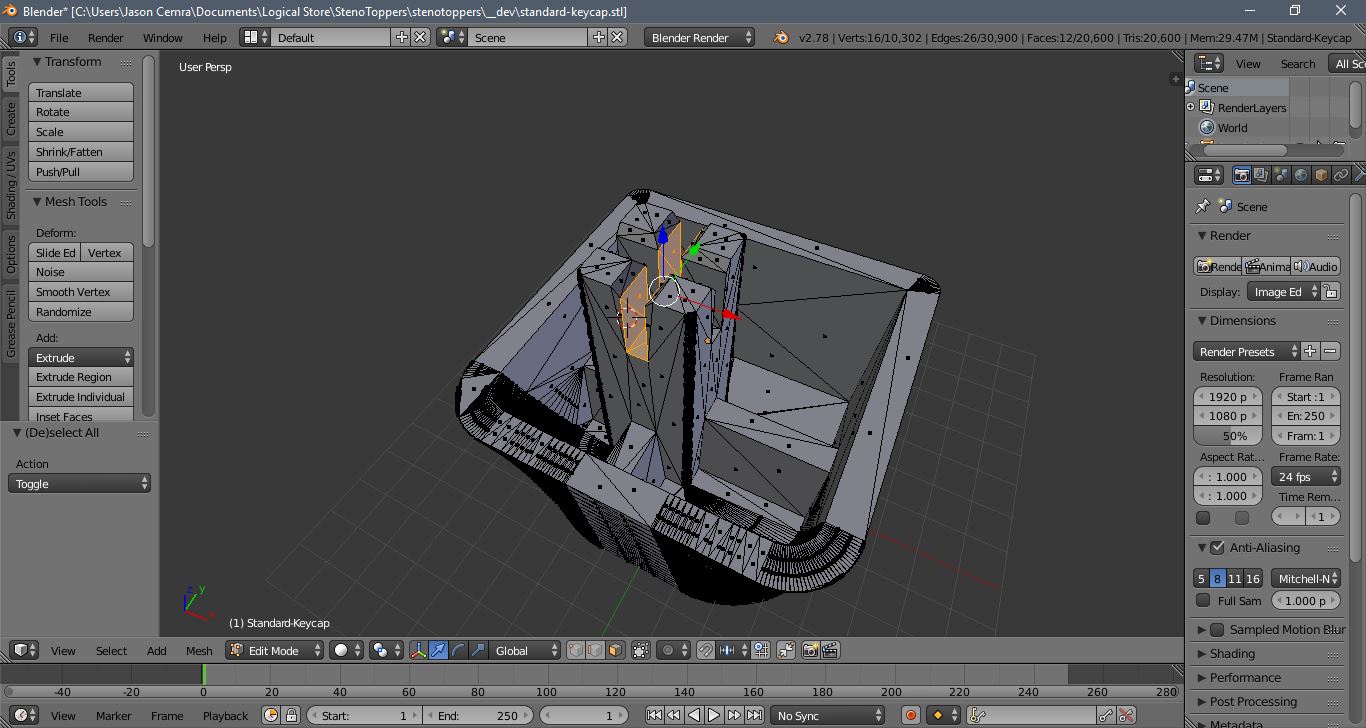
Task: Click the Extrude Region button
Action: (80, 377)
